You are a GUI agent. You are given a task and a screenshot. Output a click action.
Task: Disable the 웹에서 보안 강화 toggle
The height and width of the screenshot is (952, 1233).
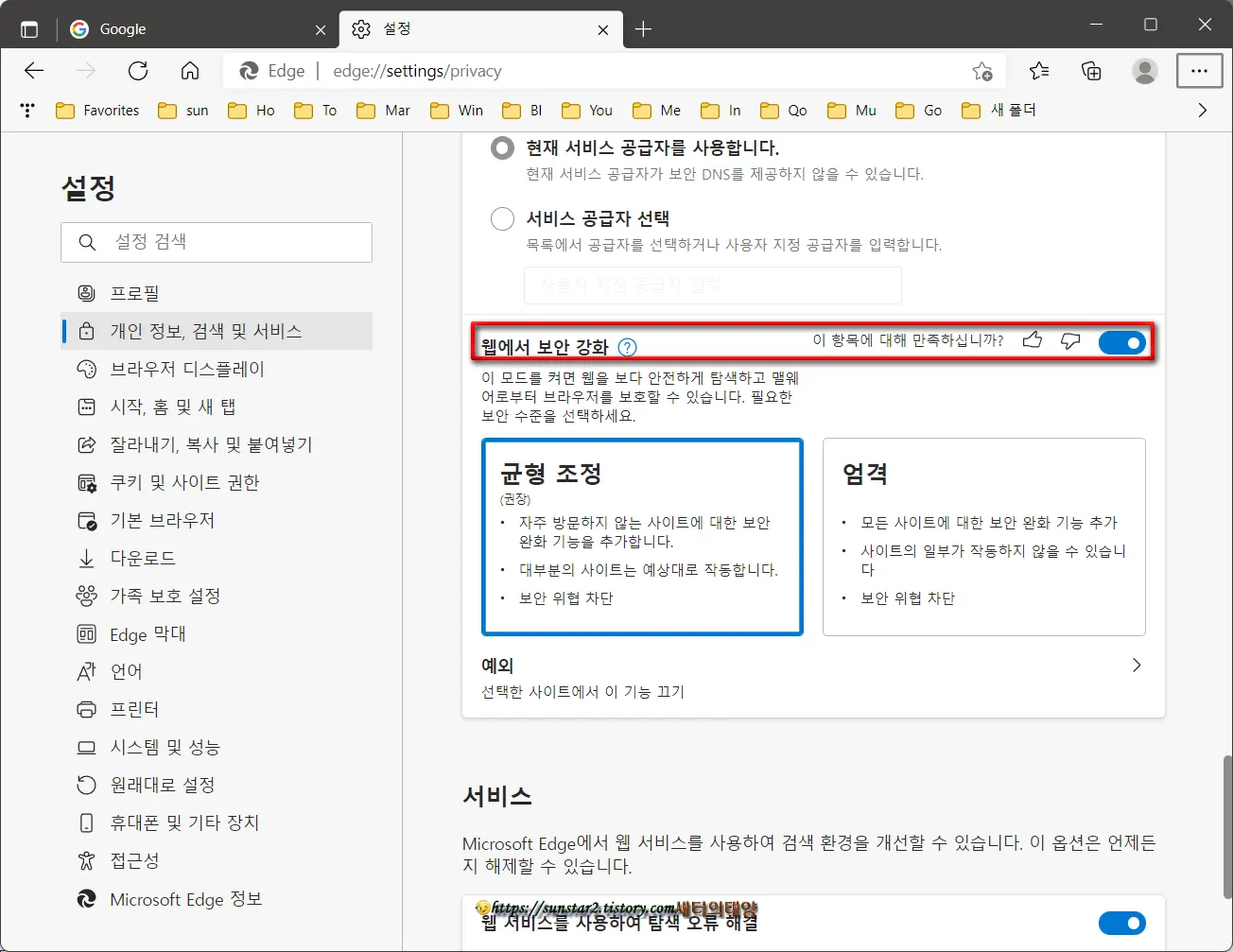tap(1122, 342)
